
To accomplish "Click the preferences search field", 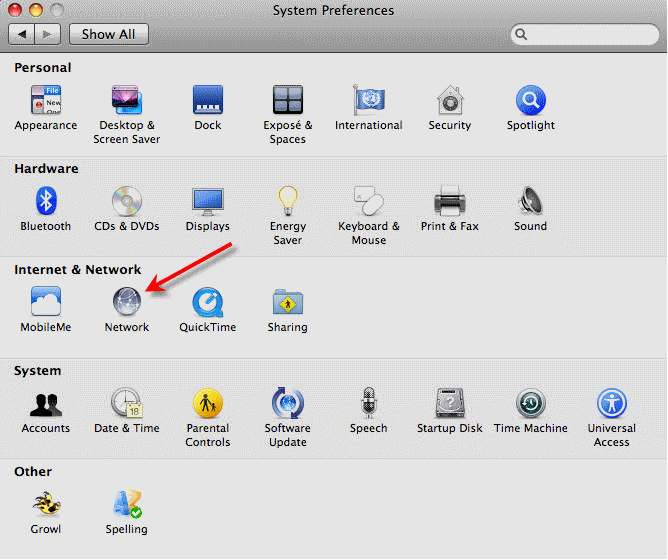I will coord(584,34).
